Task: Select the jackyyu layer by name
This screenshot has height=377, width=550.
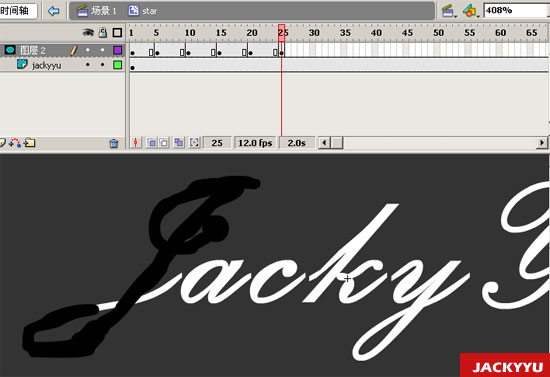Action: 46,66
